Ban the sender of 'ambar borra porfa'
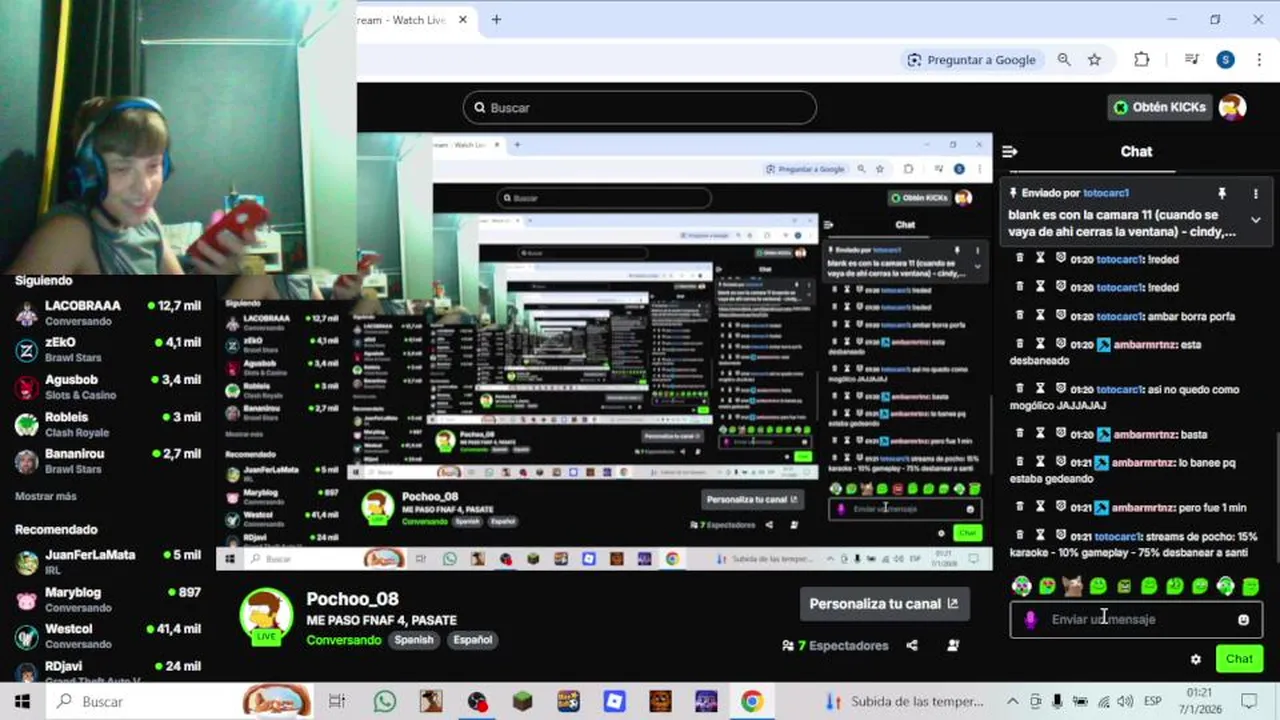Viewport: 1280px width, 720px height. pyautogui.click(x=1061, y=316)
